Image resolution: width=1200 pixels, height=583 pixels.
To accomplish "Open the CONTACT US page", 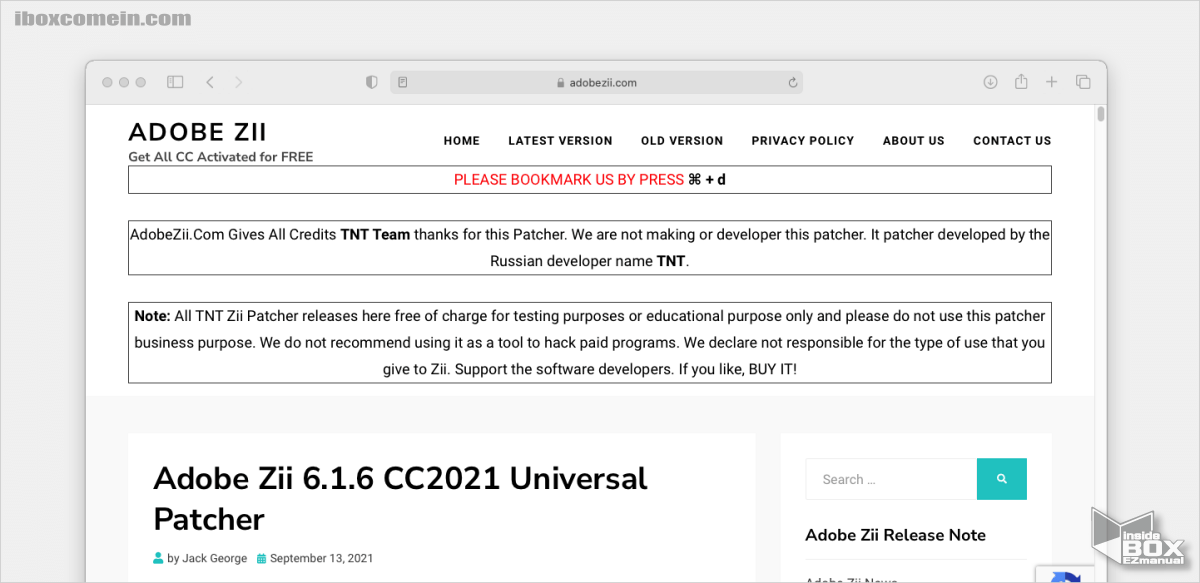I will pos(1012,141).
